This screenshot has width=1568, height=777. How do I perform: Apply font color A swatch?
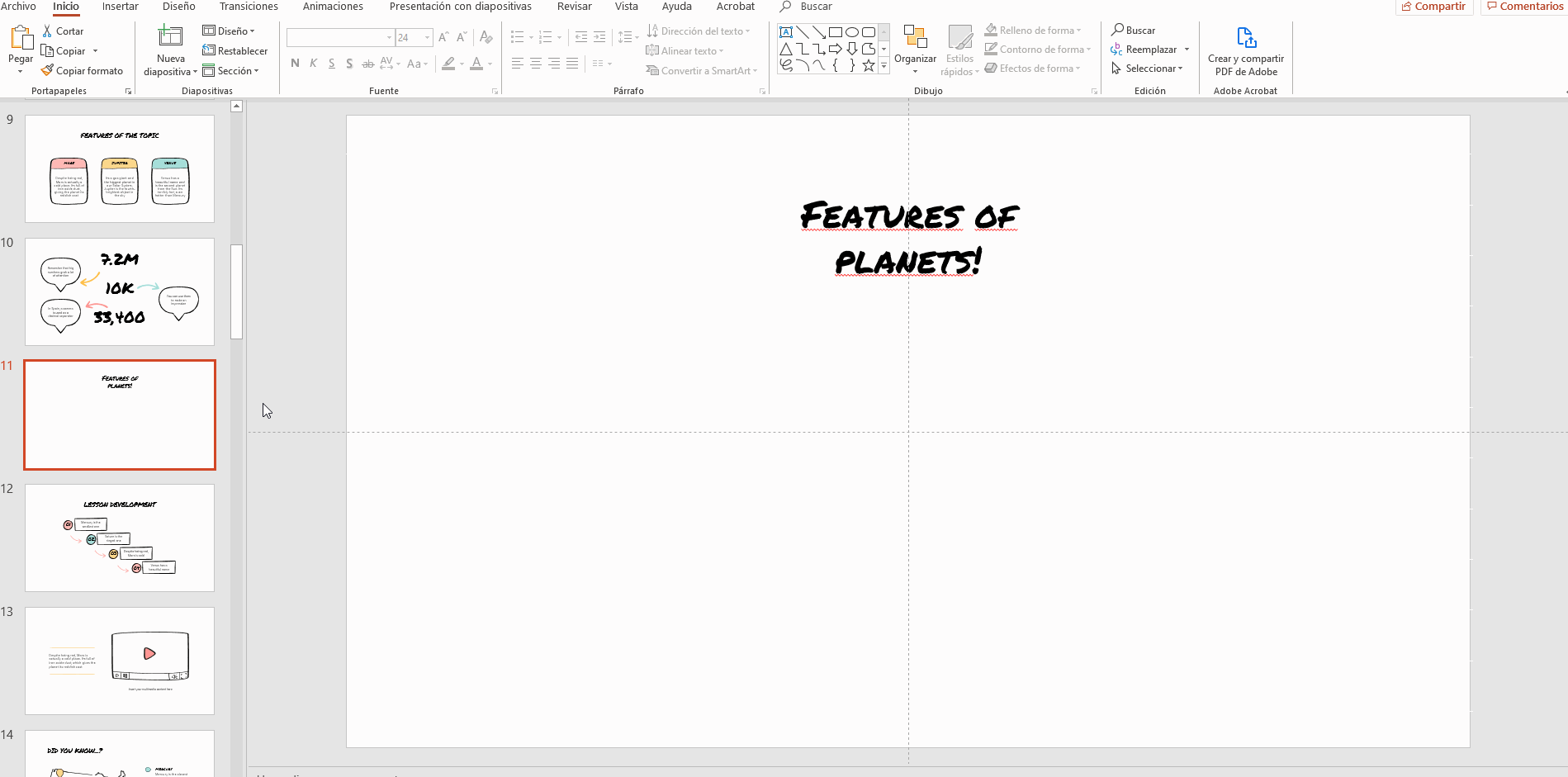[476, 64]
